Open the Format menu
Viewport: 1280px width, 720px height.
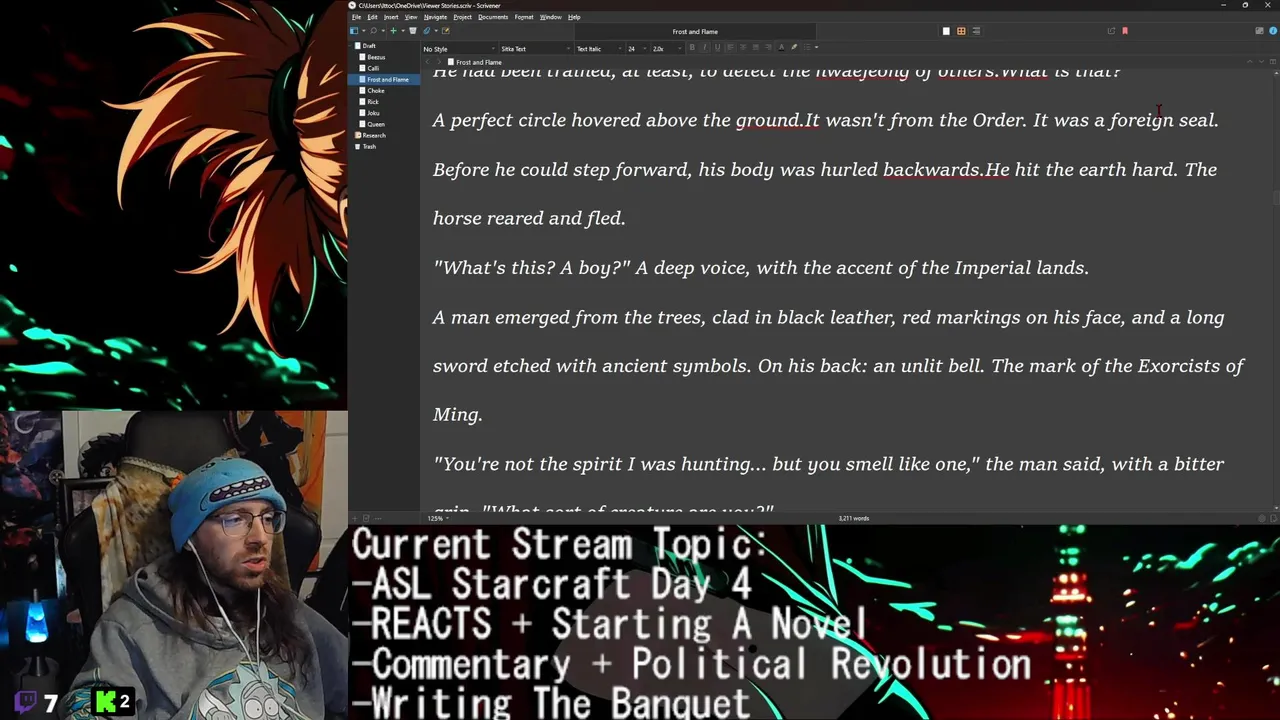pyautogui.click(x=524, y=17)
